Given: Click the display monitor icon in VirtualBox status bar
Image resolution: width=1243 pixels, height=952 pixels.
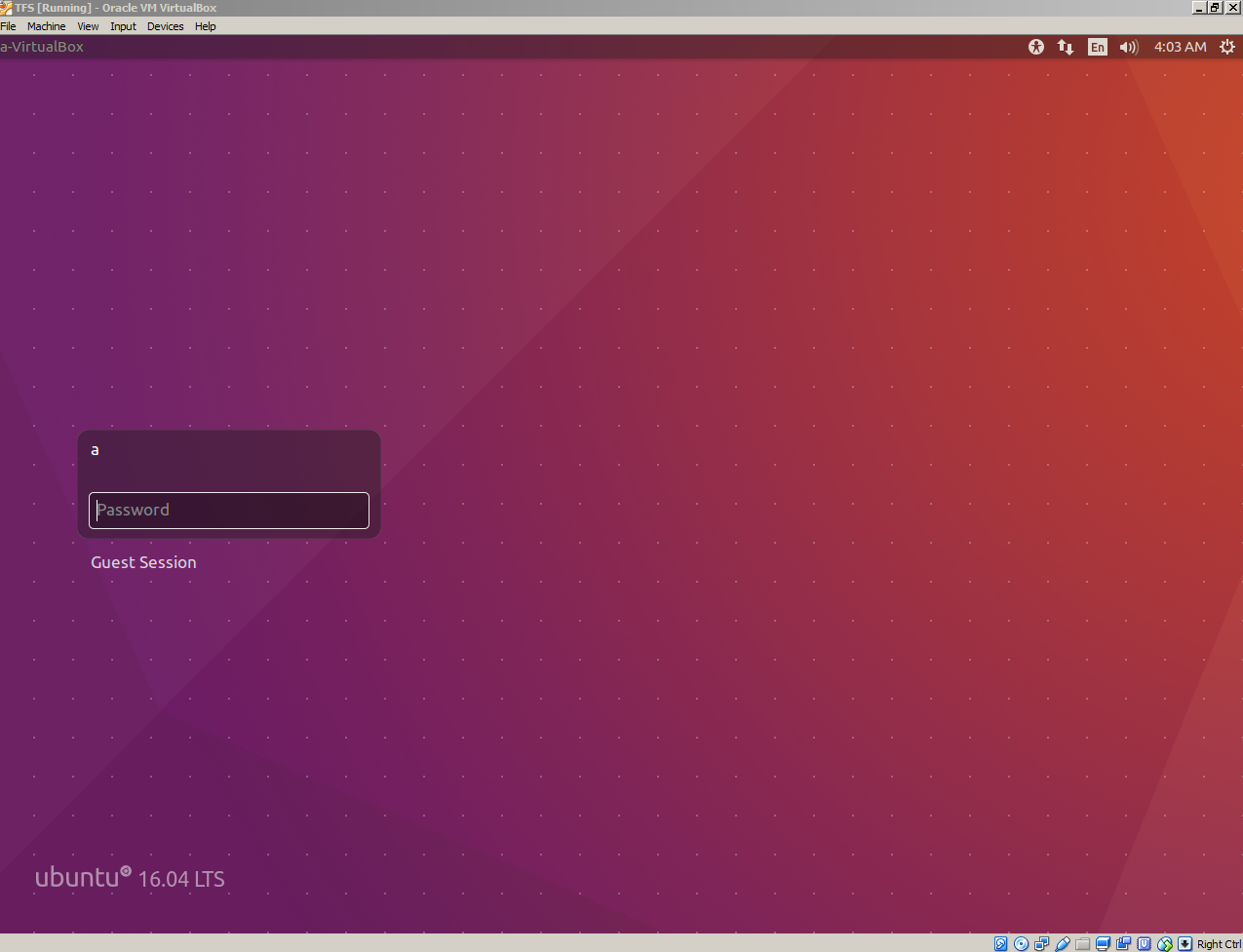Looking at the screenshot, I should [1104, 943].
